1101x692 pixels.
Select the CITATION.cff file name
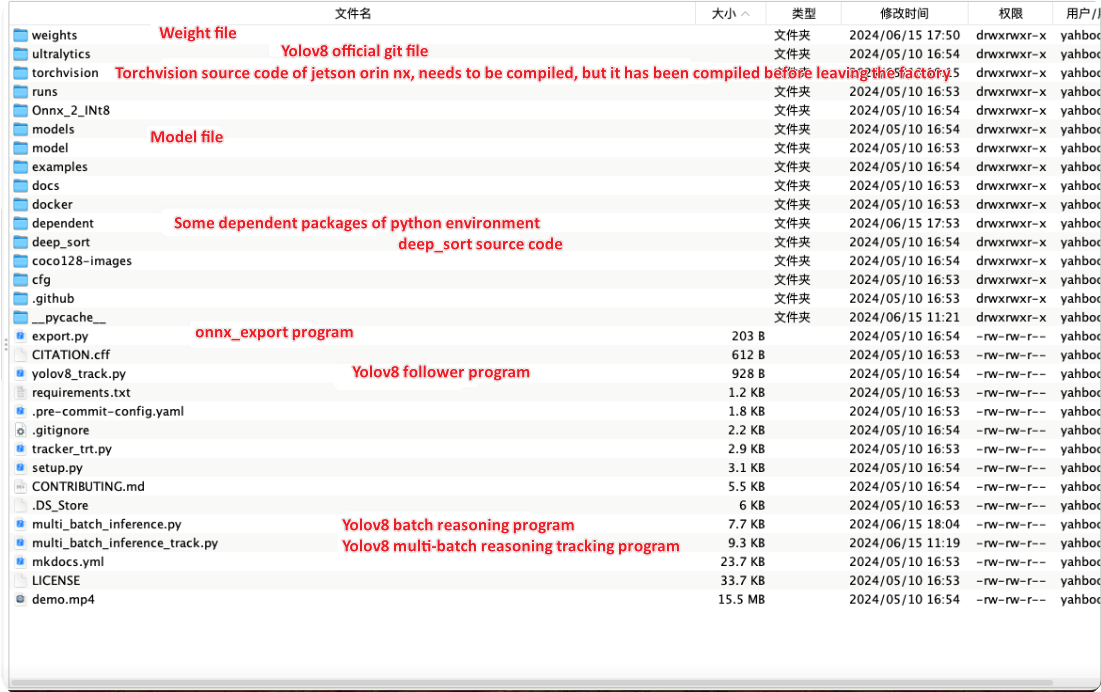click(71, 355)
